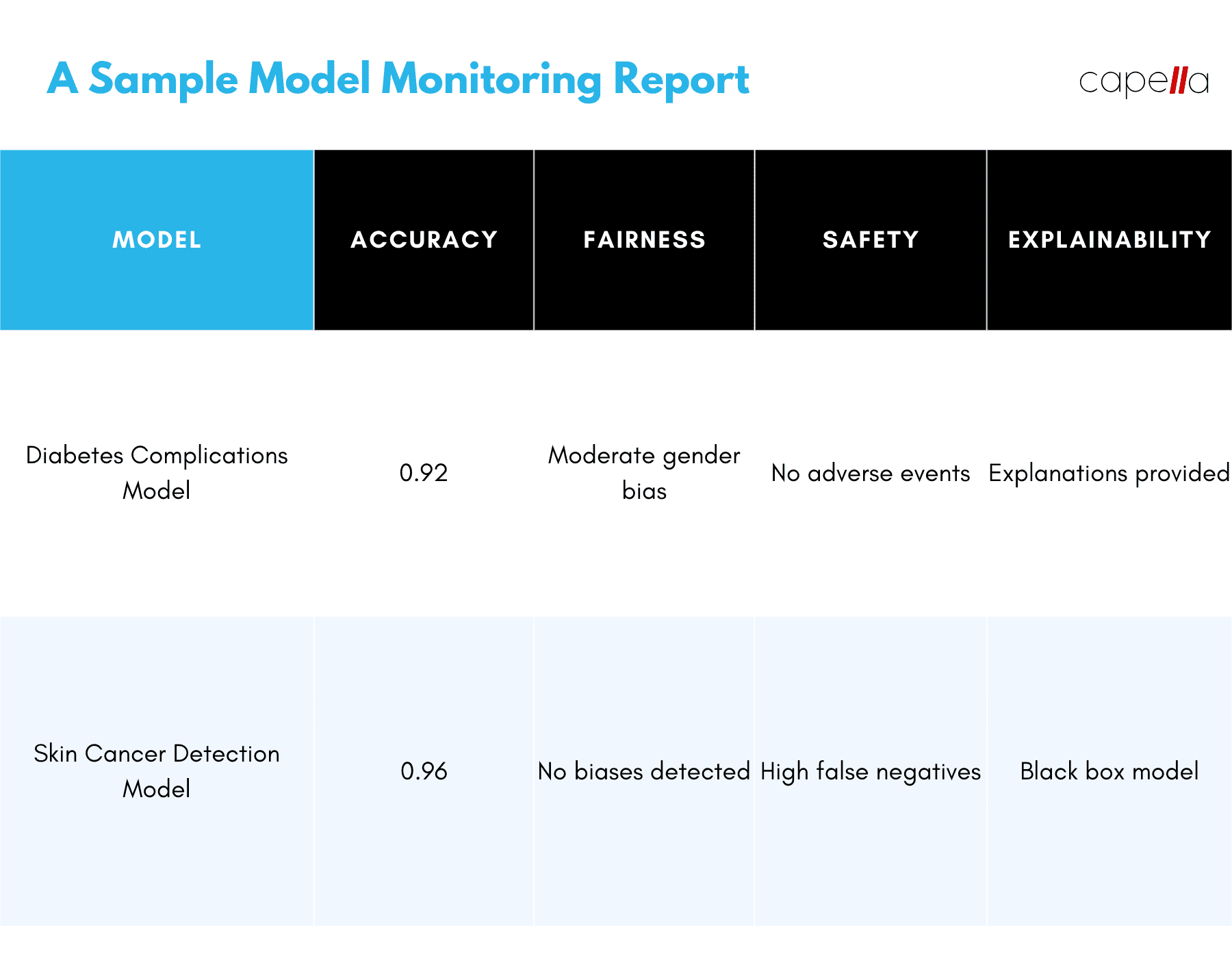Click the Black box model cell
The height and width of the screenshot is (958, 1232).
pyautogui.click(x=1109, y=771)
